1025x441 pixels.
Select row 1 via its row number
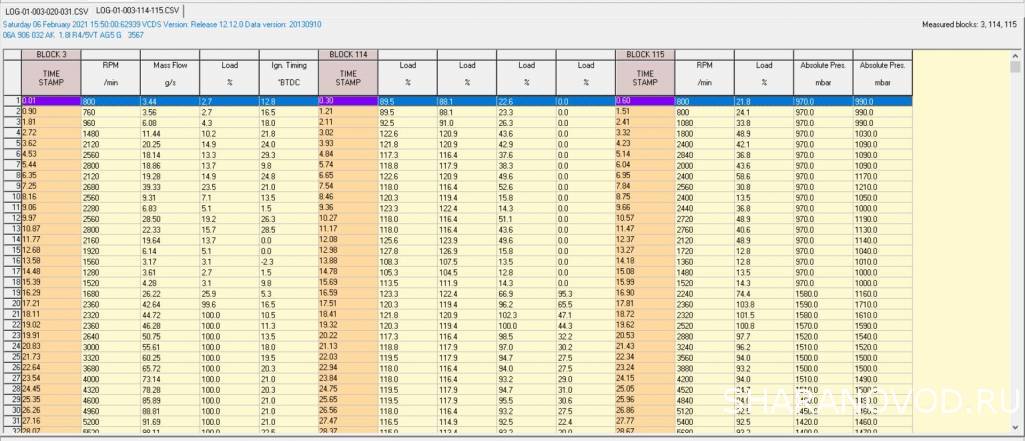pyautogui.click(x=12, y=101)
